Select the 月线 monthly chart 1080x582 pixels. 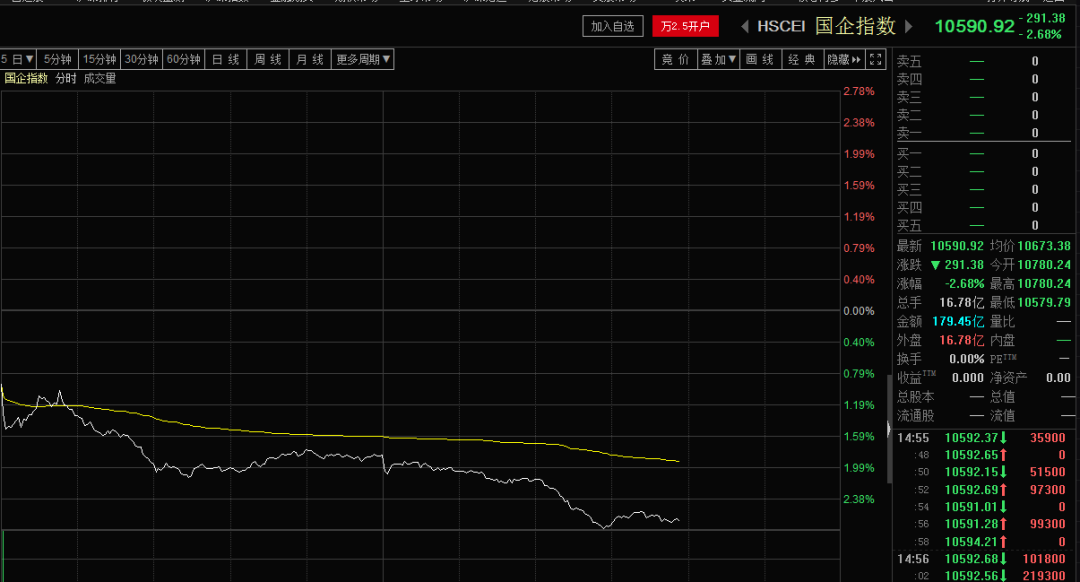309,60
